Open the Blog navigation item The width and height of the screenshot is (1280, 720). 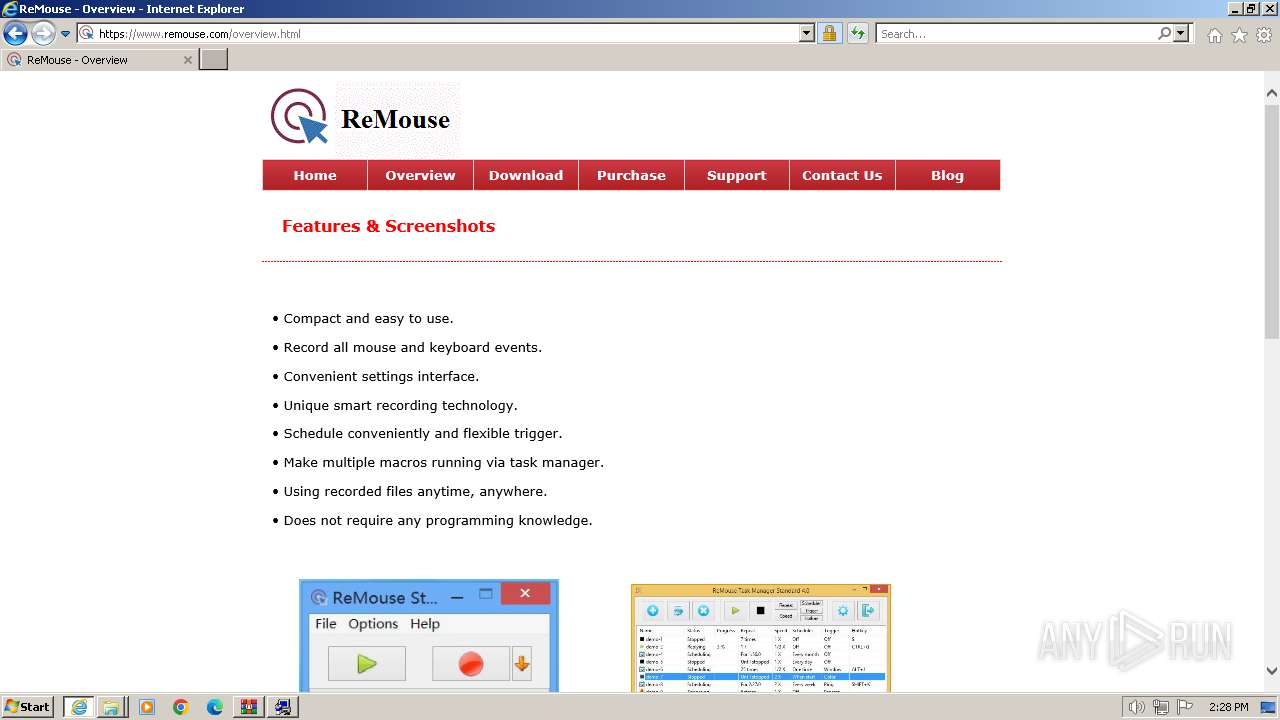click(948, 175)
